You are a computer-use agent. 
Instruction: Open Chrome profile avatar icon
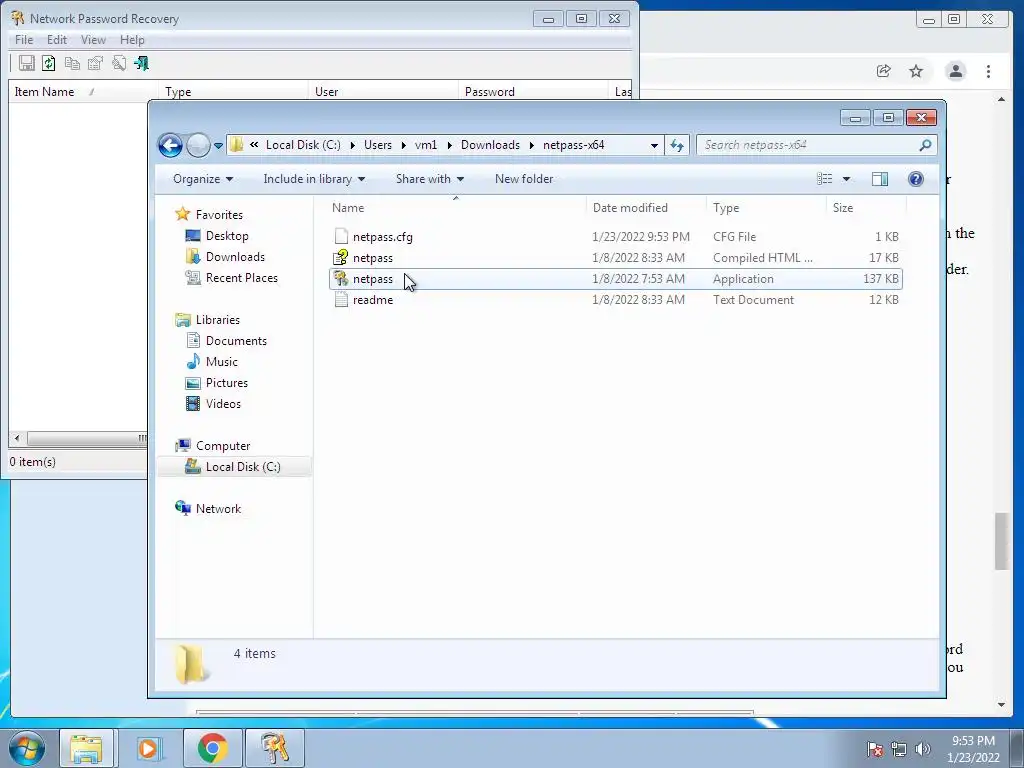[x=955, y=71]
